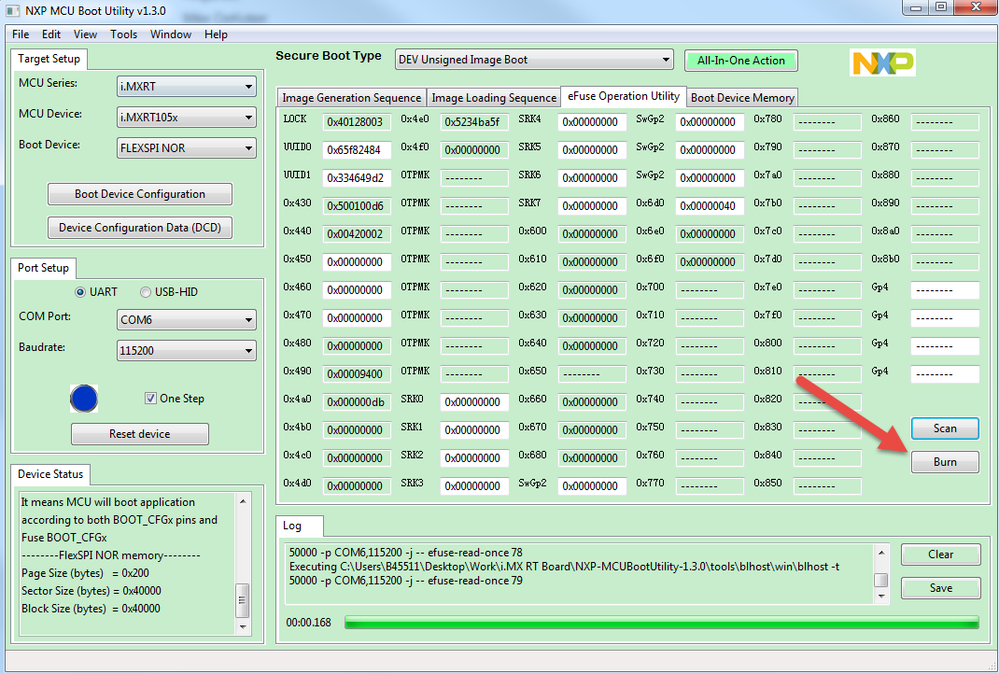Open the View menu
The image size is (999, 673).
pyautogui.click(x=85, y=34)
